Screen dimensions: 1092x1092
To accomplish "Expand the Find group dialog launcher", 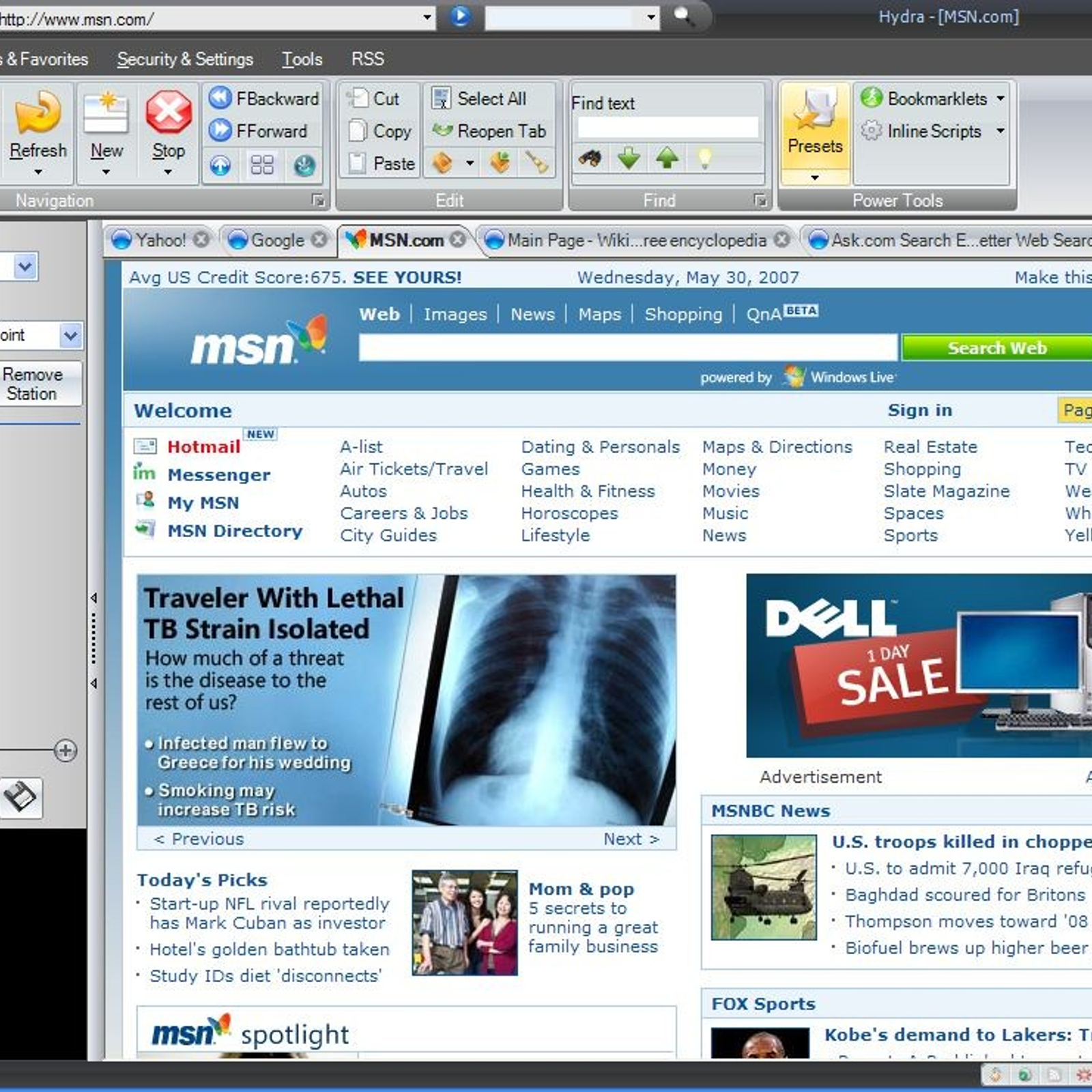I will pyautogui.click(x=760, y=200).
